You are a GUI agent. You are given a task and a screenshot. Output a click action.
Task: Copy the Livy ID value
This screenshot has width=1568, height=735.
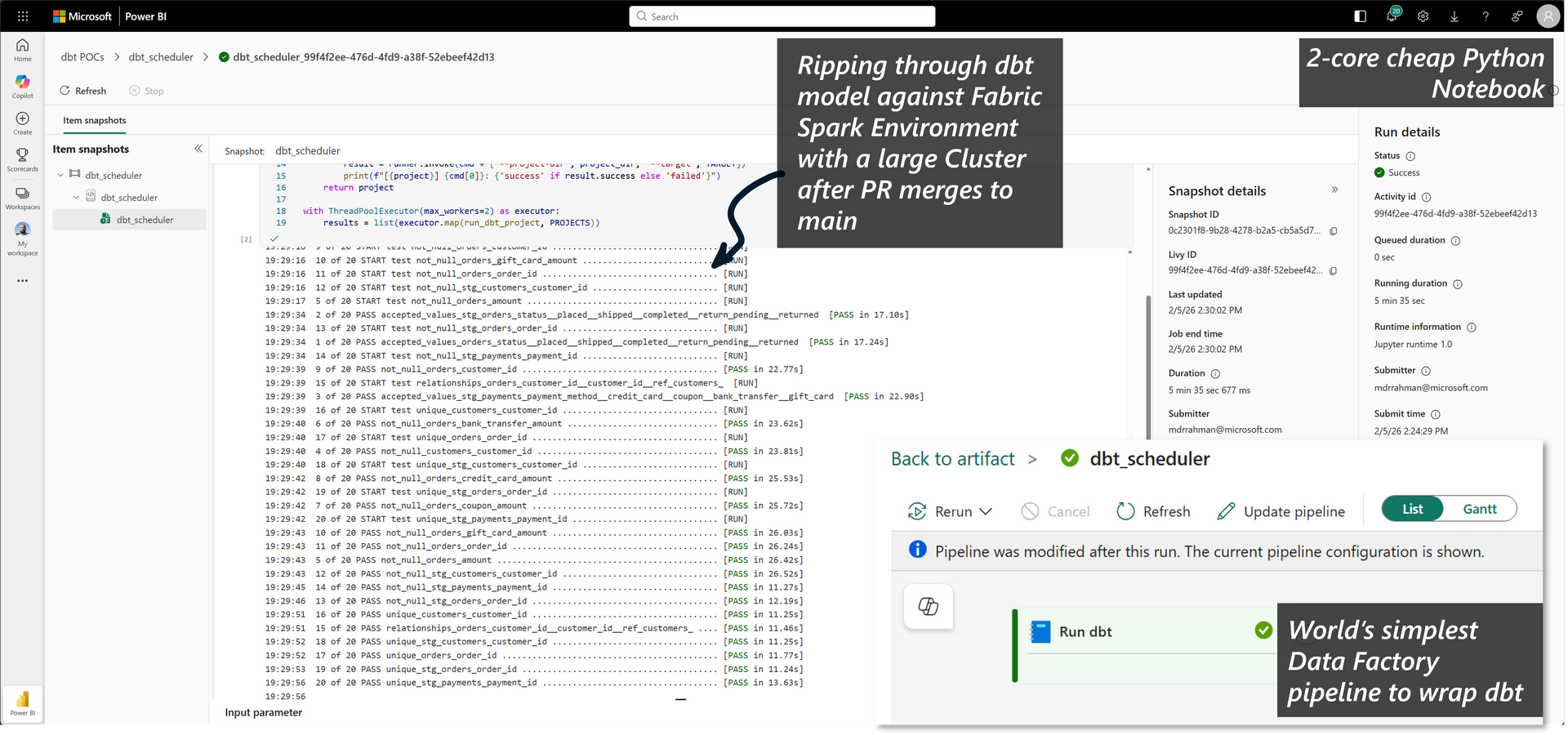[1334, 270]
